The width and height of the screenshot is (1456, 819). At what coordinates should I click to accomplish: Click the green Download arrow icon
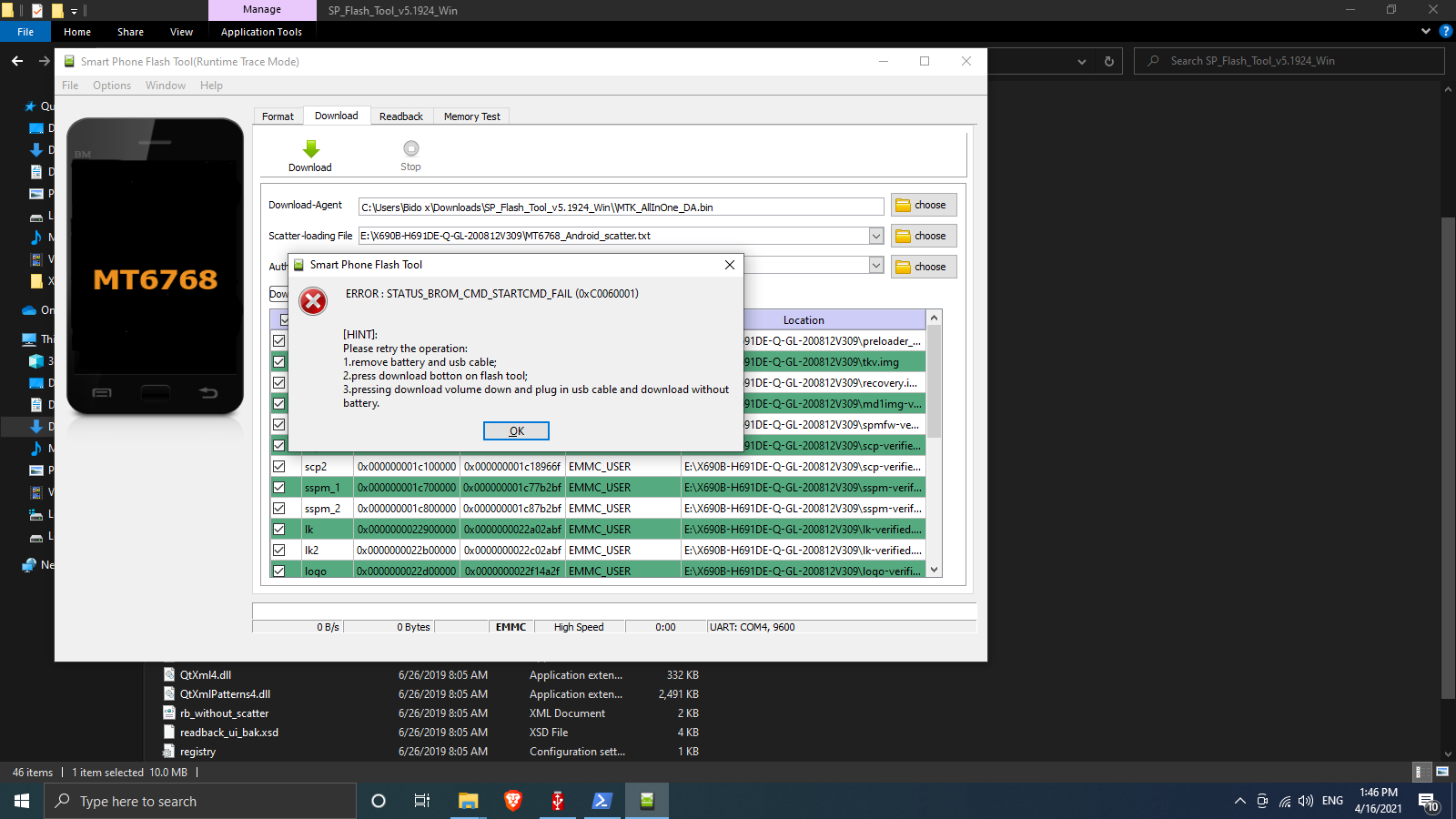tap(310, 149)
